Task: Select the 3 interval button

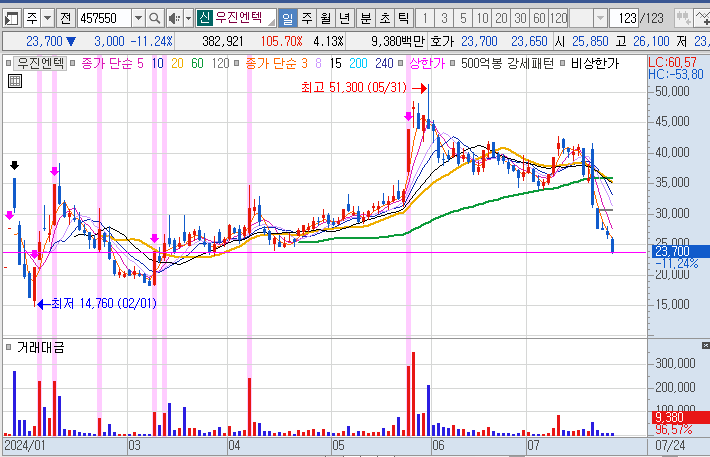Action: click(444, 19)
